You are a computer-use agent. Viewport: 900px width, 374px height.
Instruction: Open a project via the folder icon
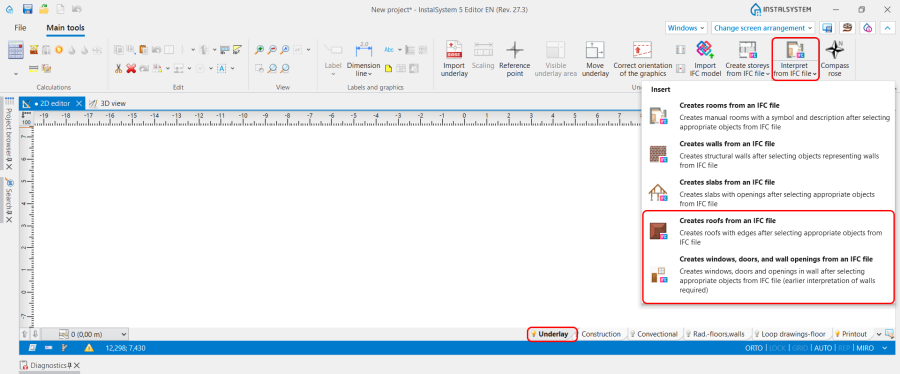[x=44, y=10]
